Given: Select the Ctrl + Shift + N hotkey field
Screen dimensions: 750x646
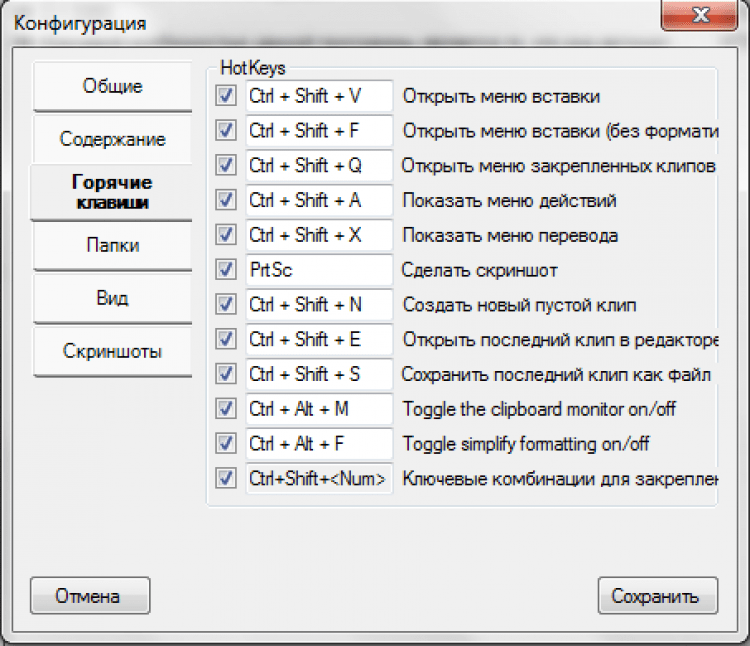Looking at the screenshot, I should (x=319, y=305).
